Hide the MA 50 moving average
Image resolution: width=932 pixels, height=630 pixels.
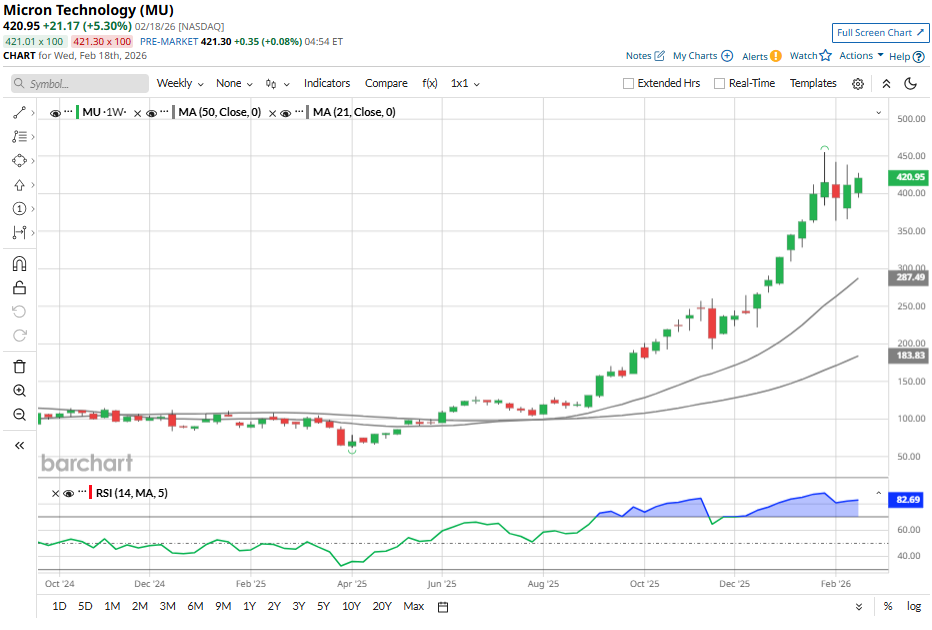pos(152,113)
